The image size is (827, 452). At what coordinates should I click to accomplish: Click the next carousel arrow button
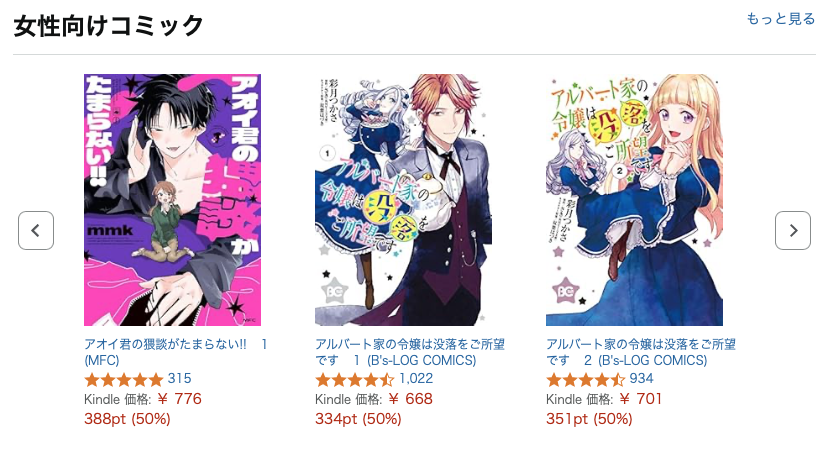[793, 230]
